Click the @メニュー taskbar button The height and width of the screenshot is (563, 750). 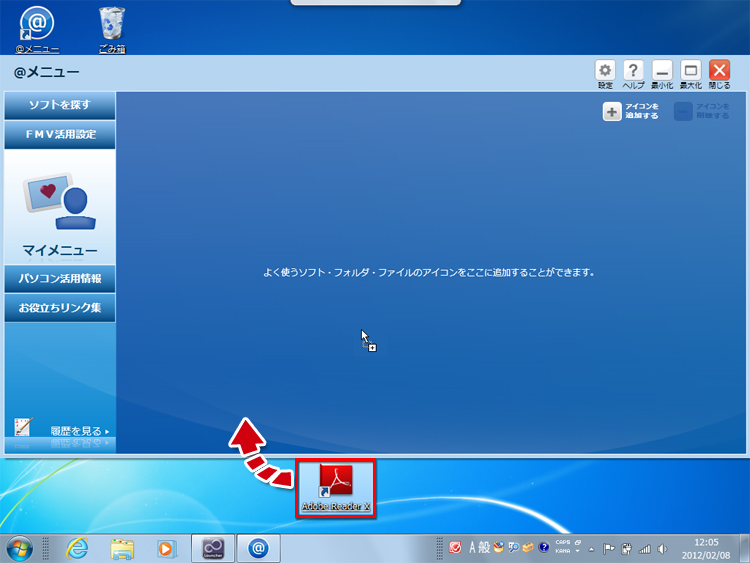point(258,548)
